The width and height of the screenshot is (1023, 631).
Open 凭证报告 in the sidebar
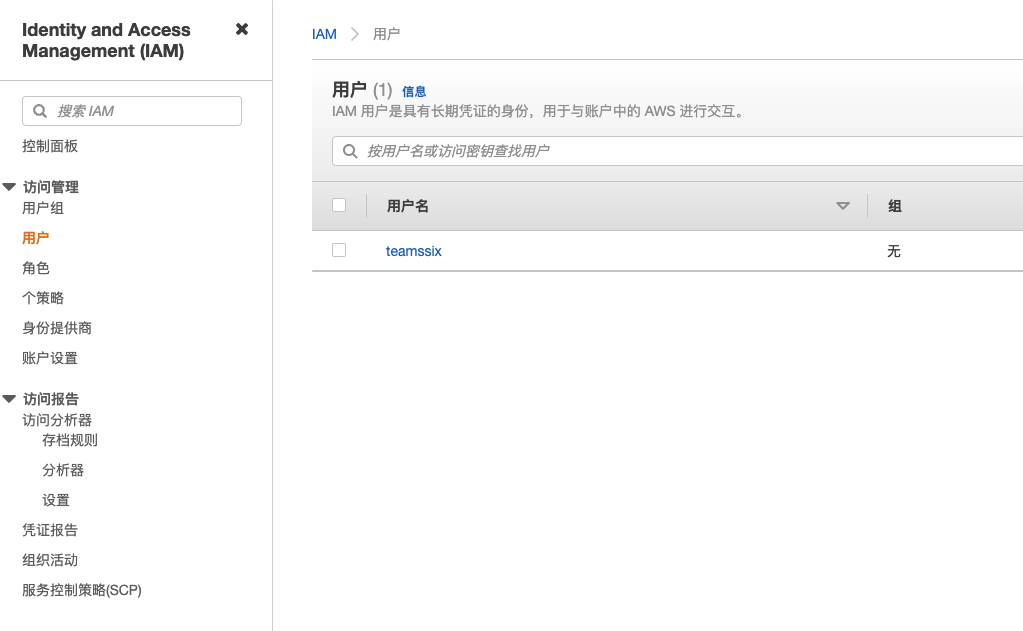[x=50, y=531]
